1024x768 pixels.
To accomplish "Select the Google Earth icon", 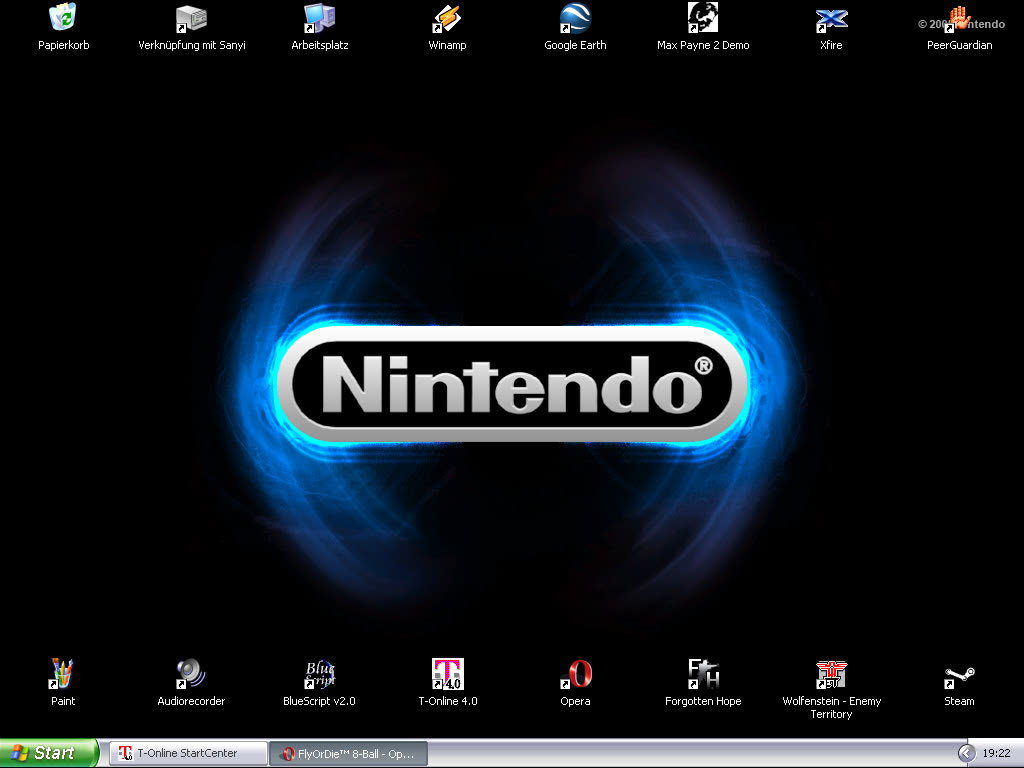I will pos(575,19).
